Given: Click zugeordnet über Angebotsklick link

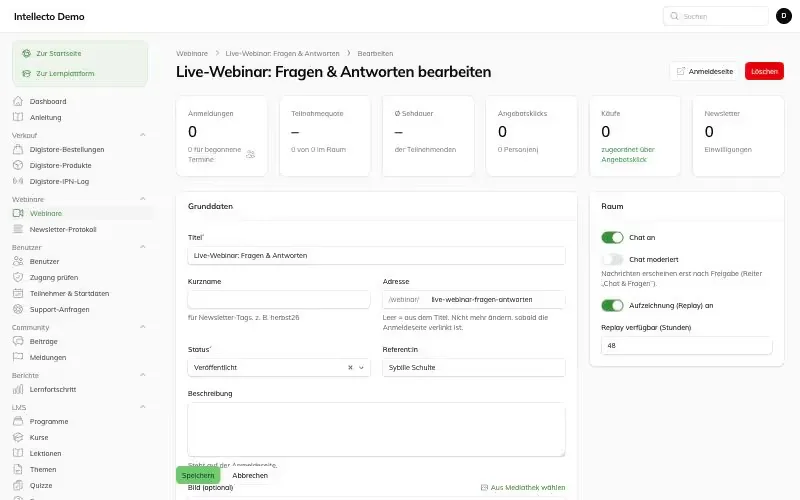Looking at the screenshot, I should [x=628, y=155].
